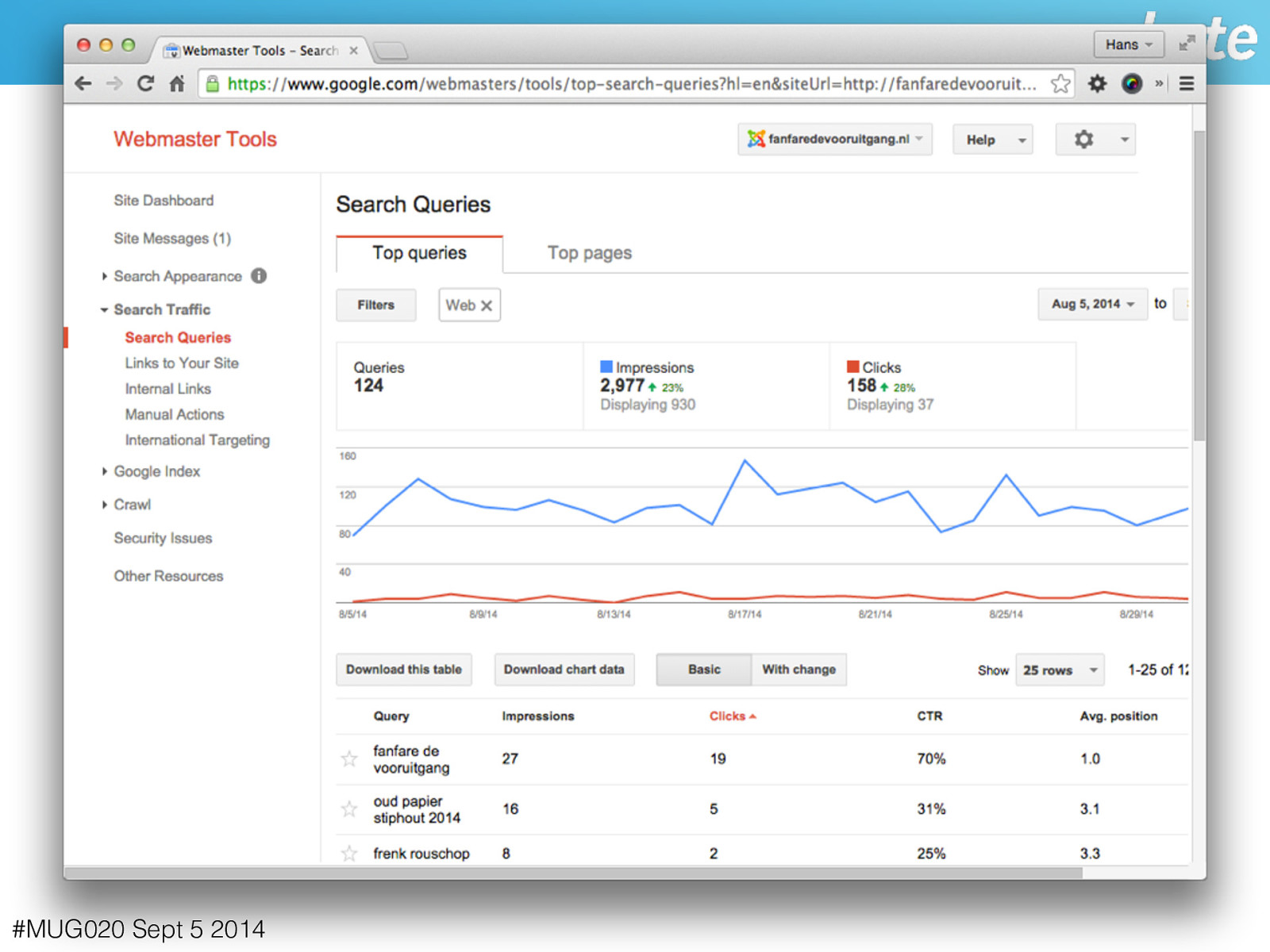
Task: Click the Filters button
Action: tap(375, 305)
